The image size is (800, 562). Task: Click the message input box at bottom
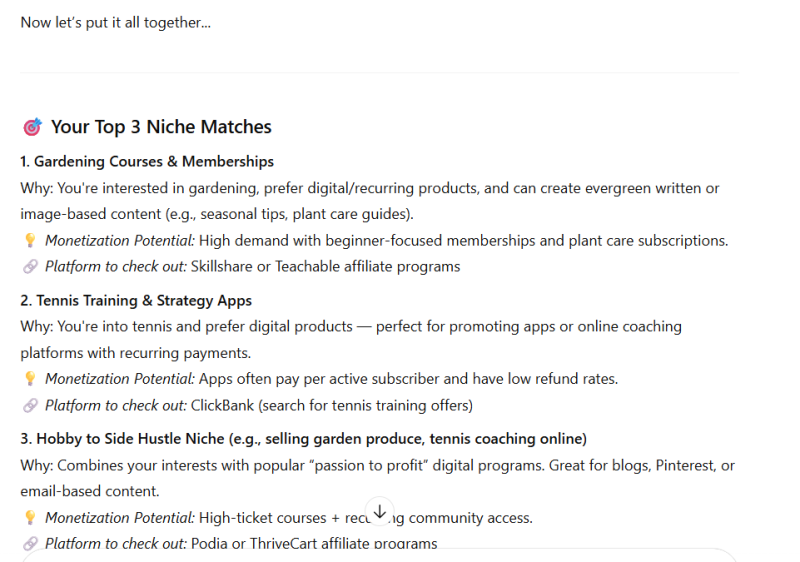(x=380, y=556)
